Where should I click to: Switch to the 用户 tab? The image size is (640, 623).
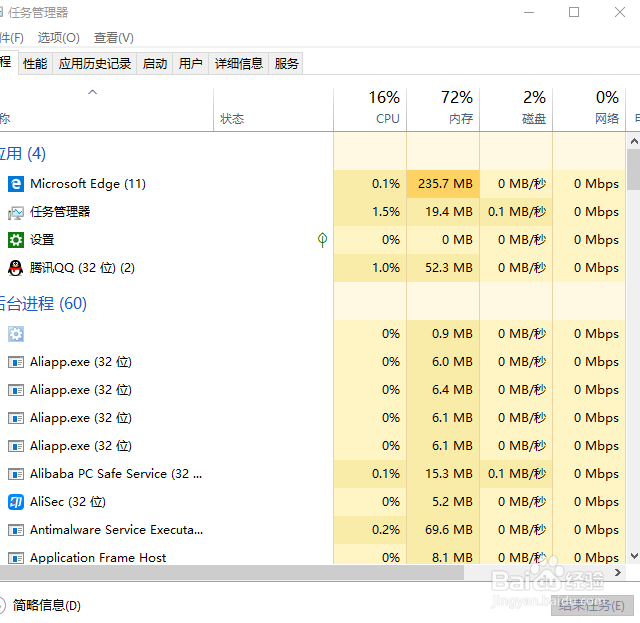point(191,64)
